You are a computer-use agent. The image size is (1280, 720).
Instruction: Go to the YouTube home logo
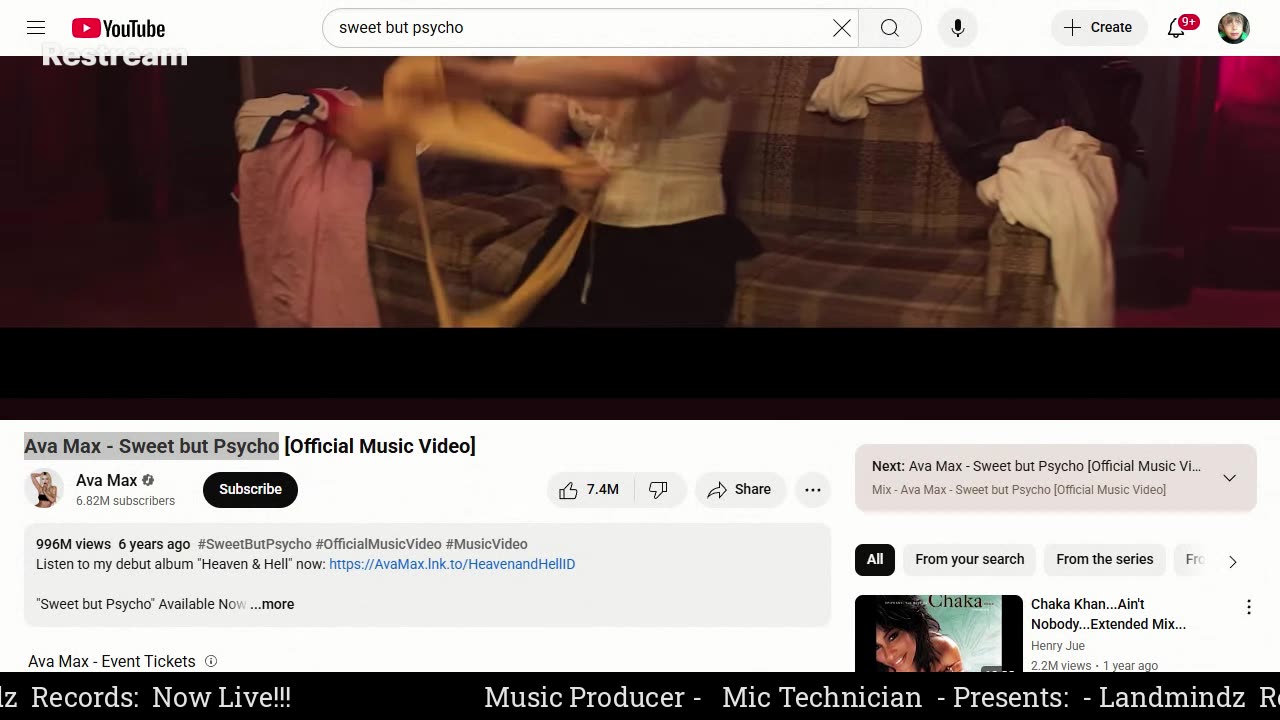[x=118, y=28]
